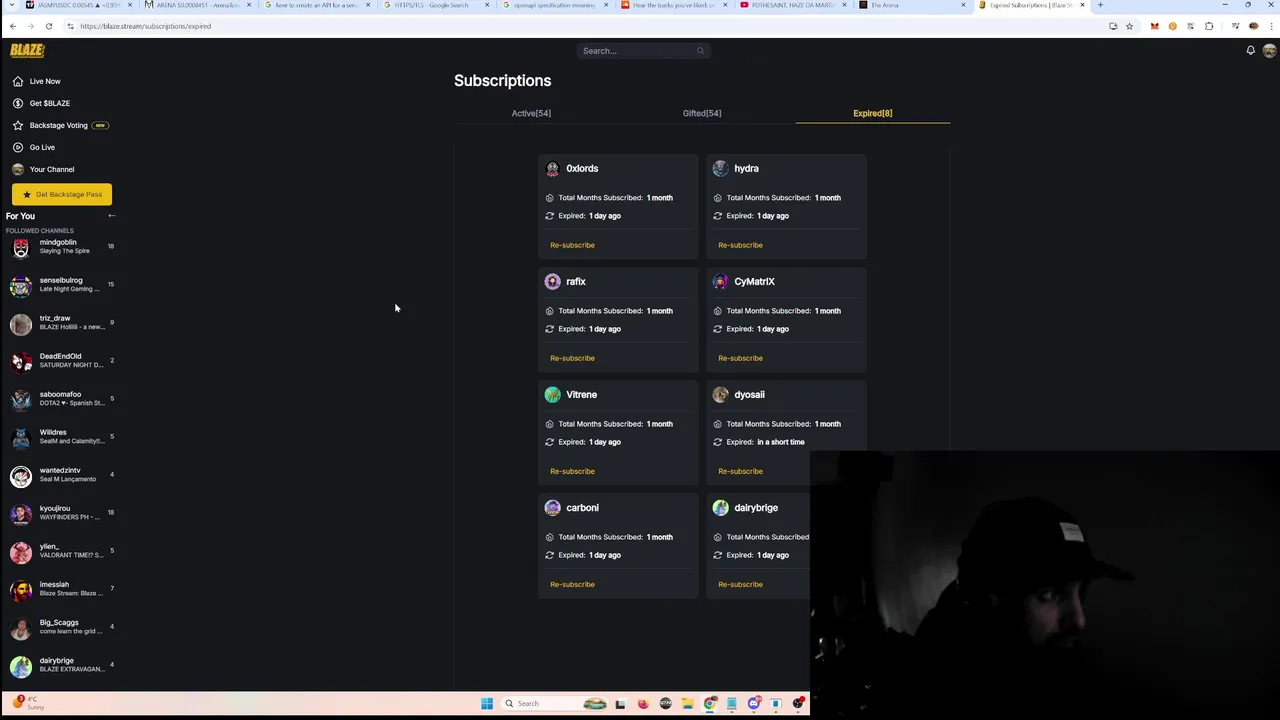Open carboni channel avatar
The image size is (1280, 720).
click(x=552, y=508)
